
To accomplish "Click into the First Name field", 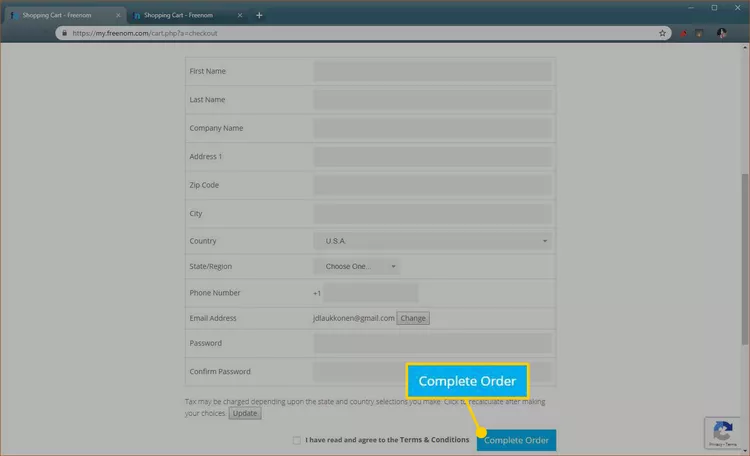I will 432,72.
